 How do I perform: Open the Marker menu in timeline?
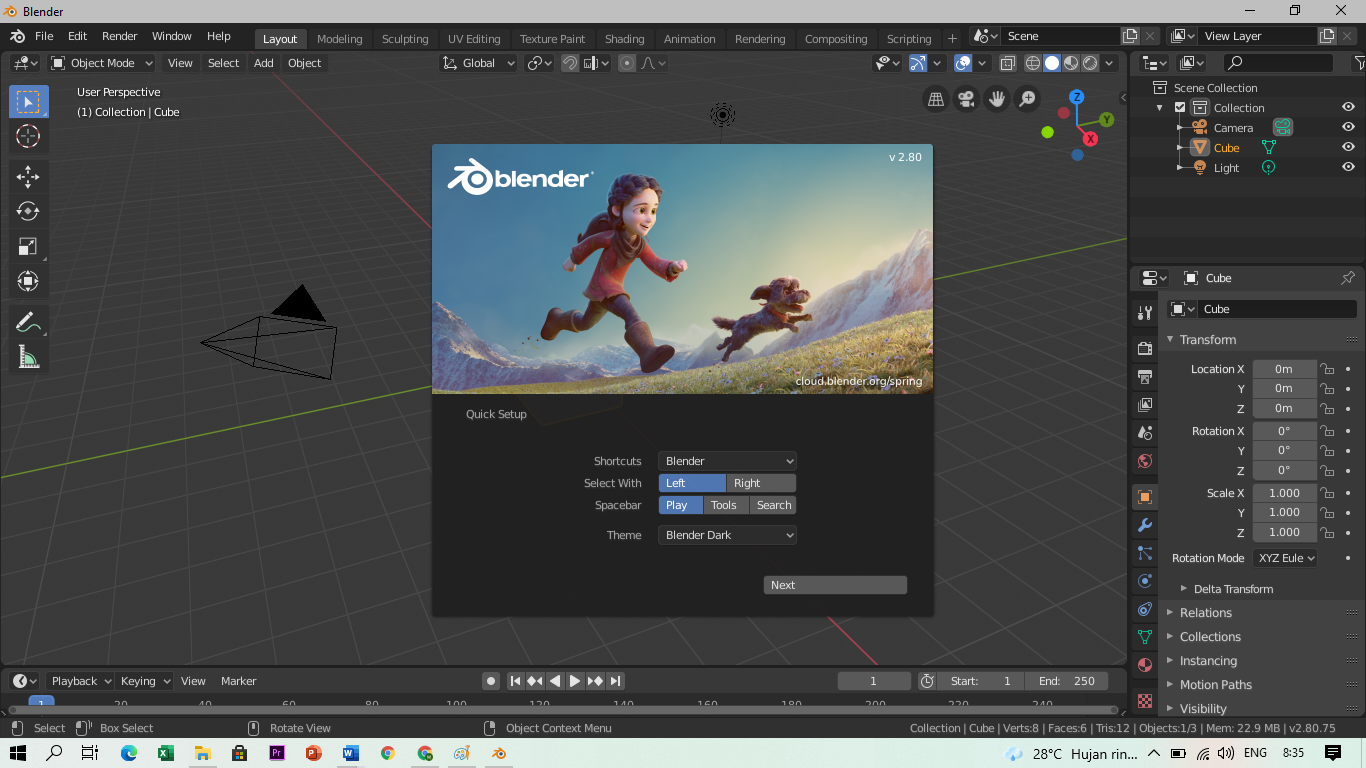(x=239, y=681)
